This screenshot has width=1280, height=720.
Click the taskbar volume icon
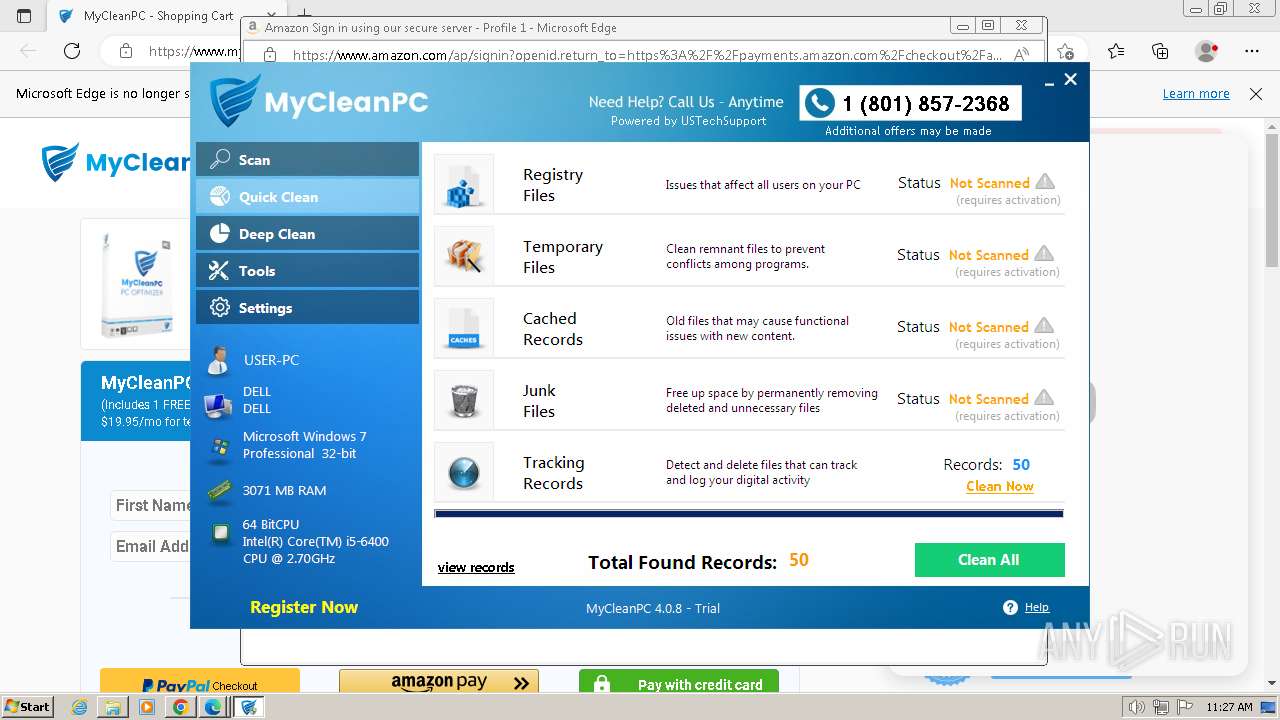[1136, 707]
